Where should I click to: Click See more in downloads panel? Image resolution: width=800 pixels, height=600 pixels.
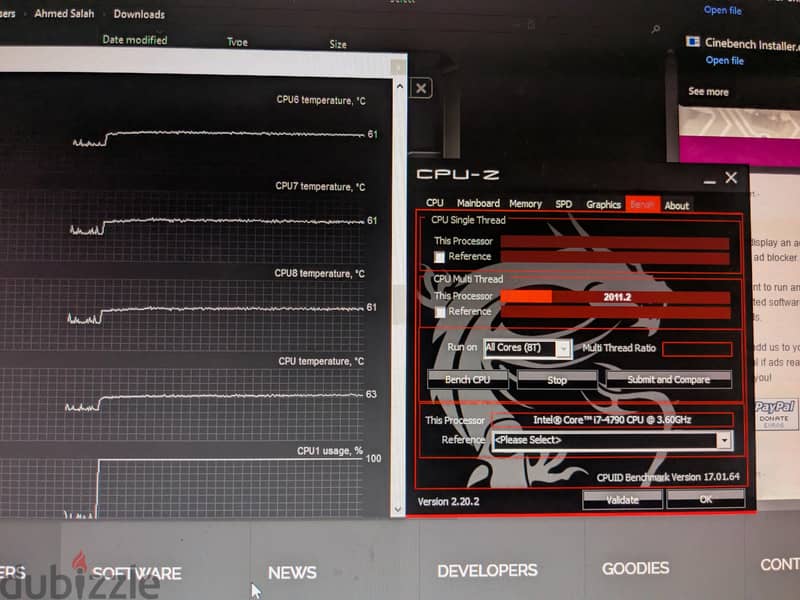[x=708, y=91]
